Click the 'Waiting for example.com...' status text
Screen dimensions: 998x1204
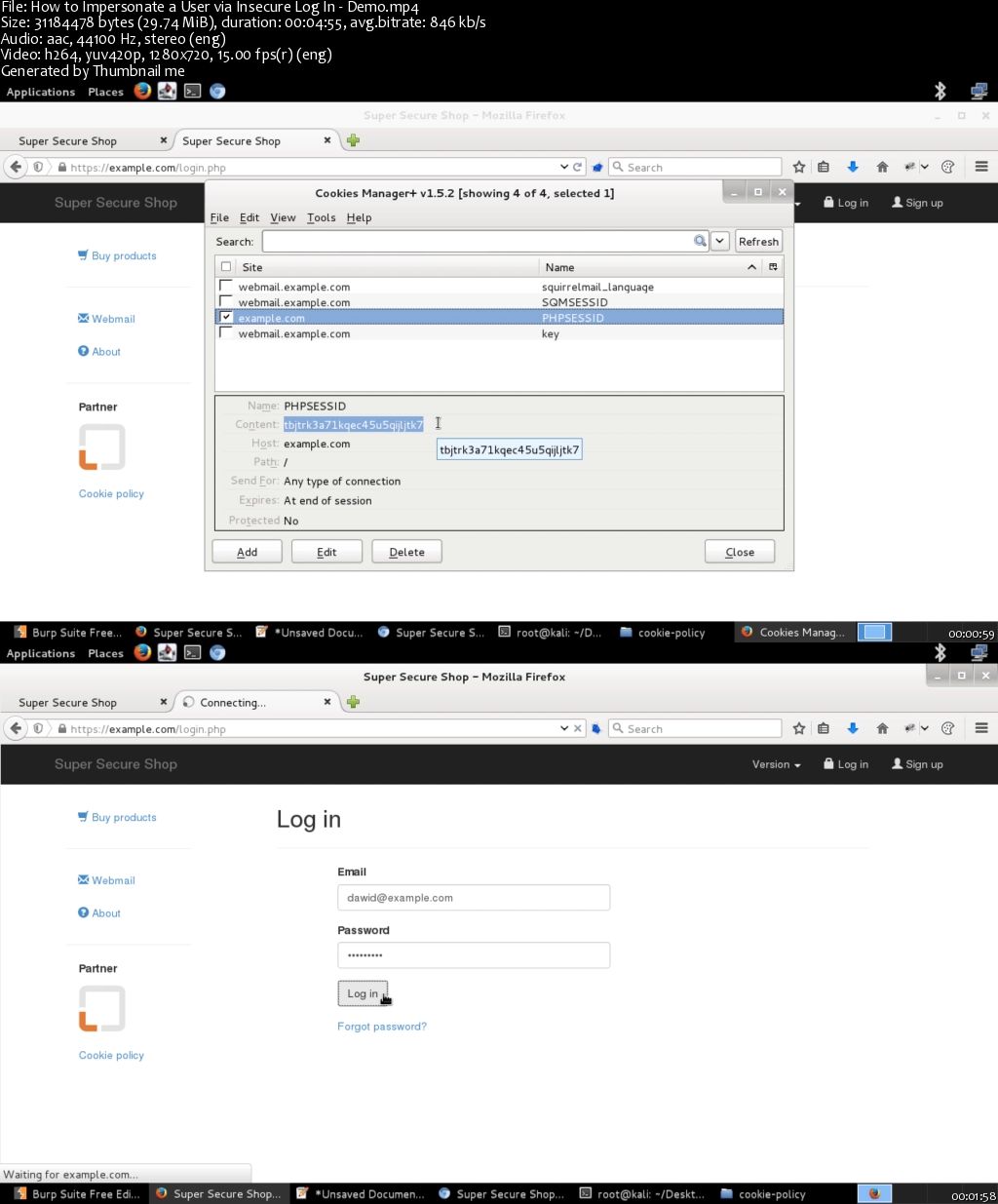coord(70,1174)
